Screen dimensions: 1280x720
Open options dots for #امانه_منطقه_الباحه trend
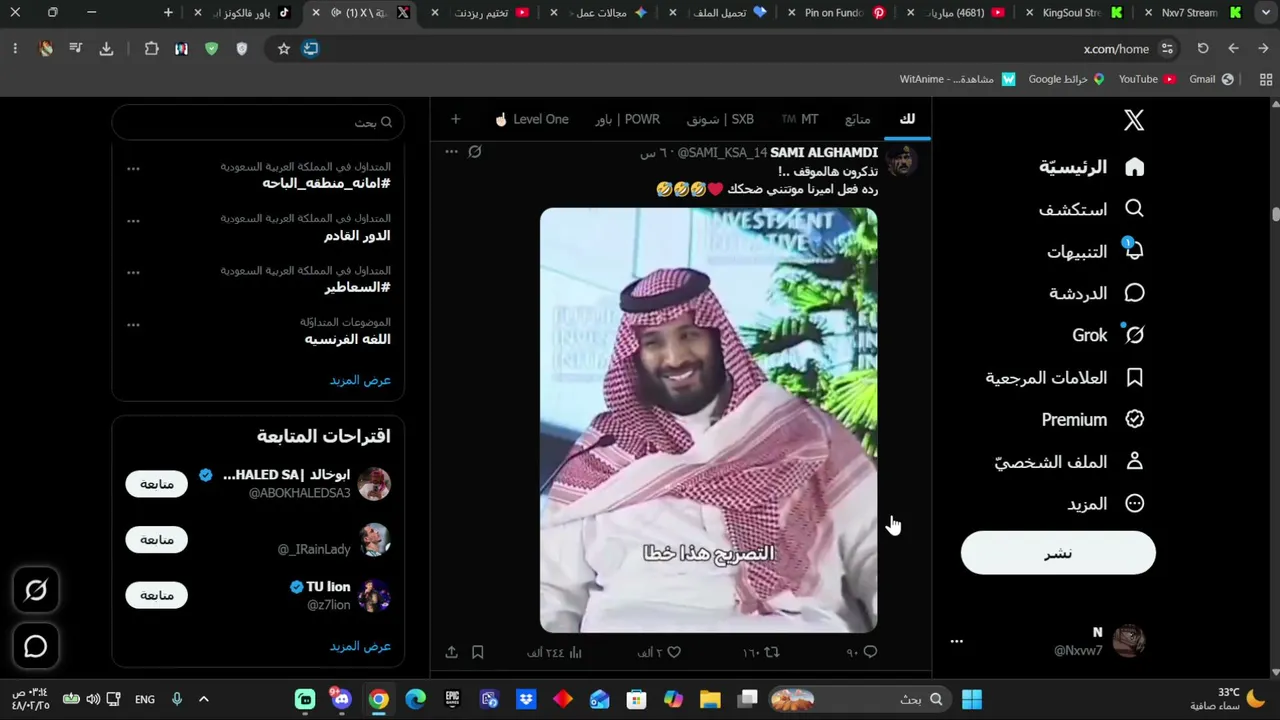click(133, 169)
